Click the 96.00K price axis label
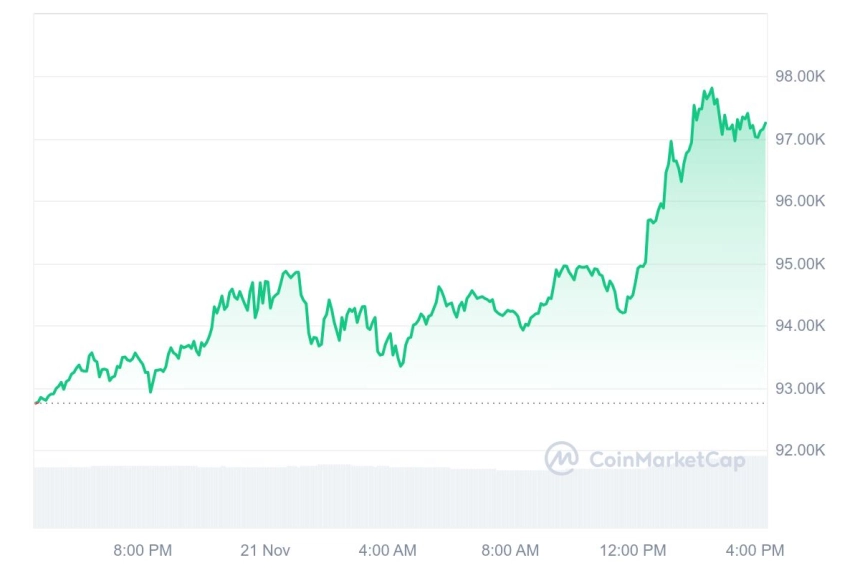The image size is (860, 573). coord(800,201)
